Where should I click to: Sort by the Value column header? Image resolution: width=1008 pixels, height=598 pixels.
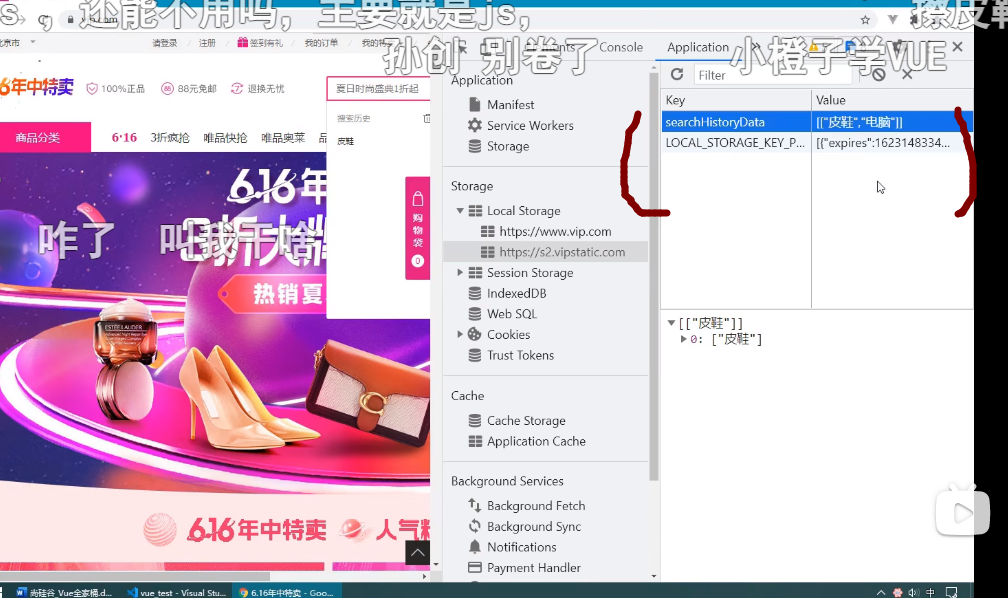(892, 100)
